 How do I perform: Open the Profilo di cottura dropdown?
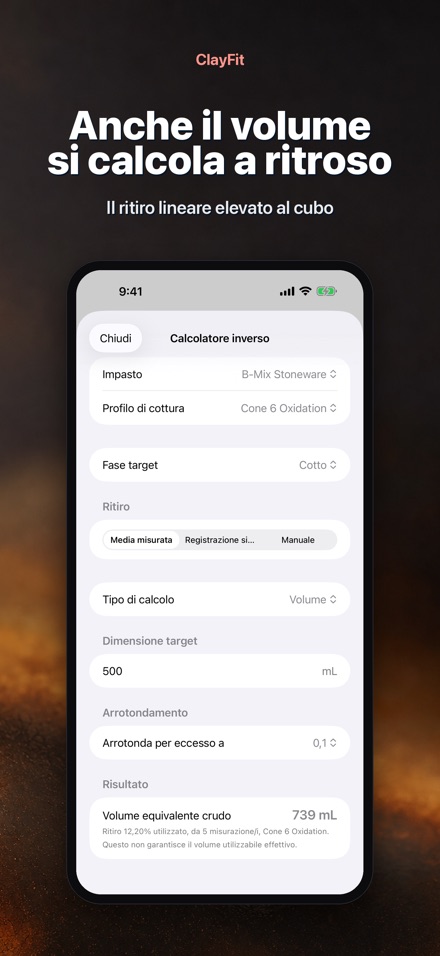click(219, 408)
